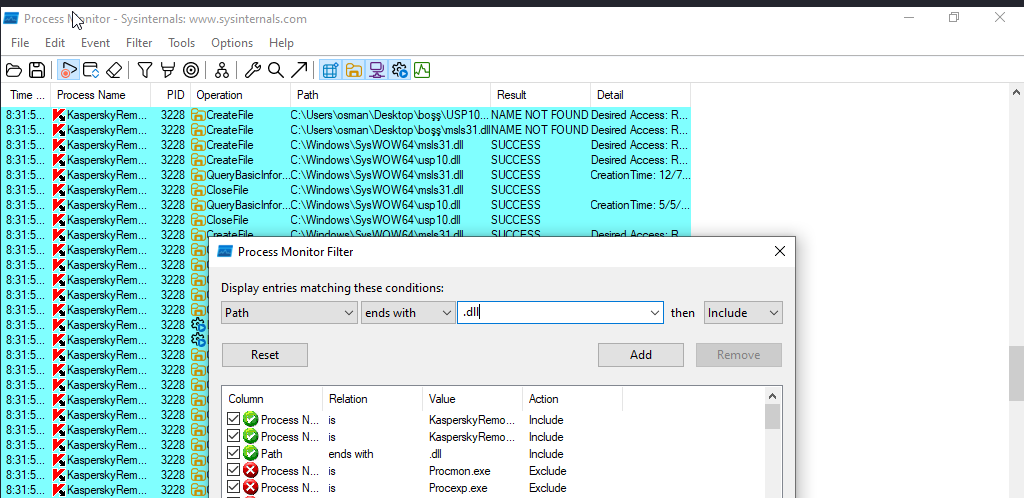The image size is (1024, 498).
Task: Click the Process Monitor title bar icon
Action: (x=10, y=18)
